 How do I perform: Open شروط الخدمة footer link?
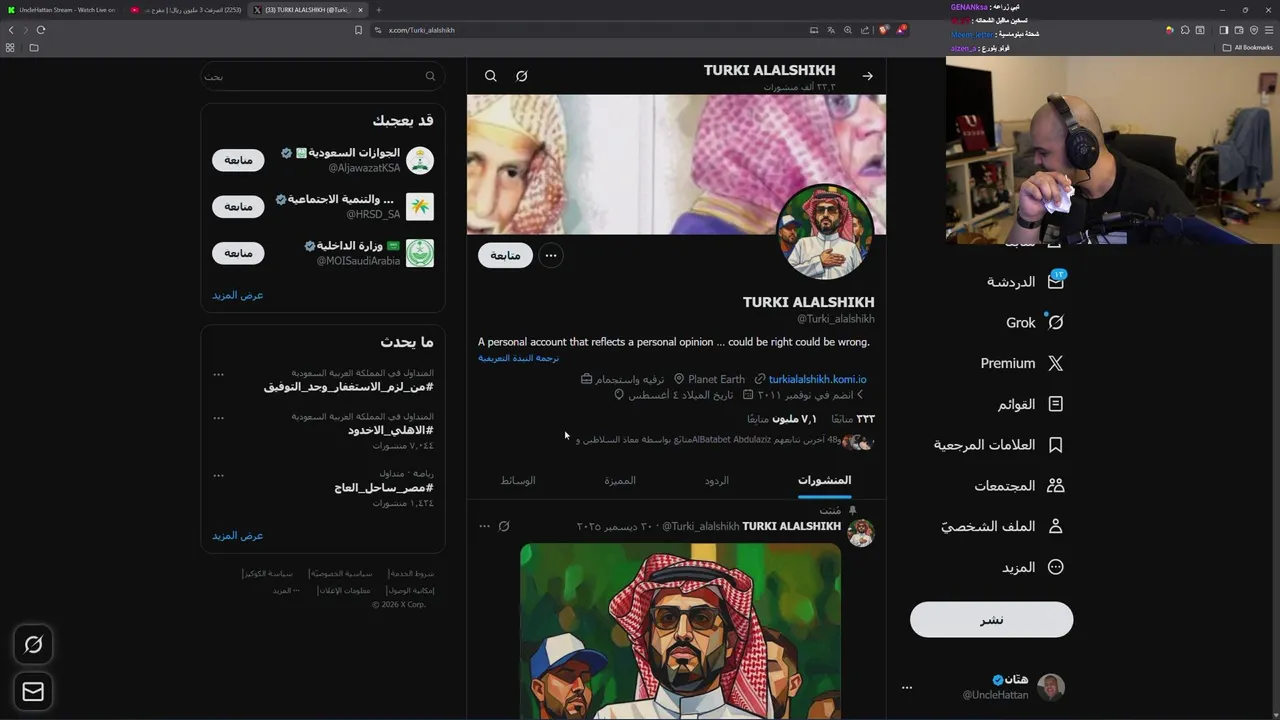tap(411, 574)
